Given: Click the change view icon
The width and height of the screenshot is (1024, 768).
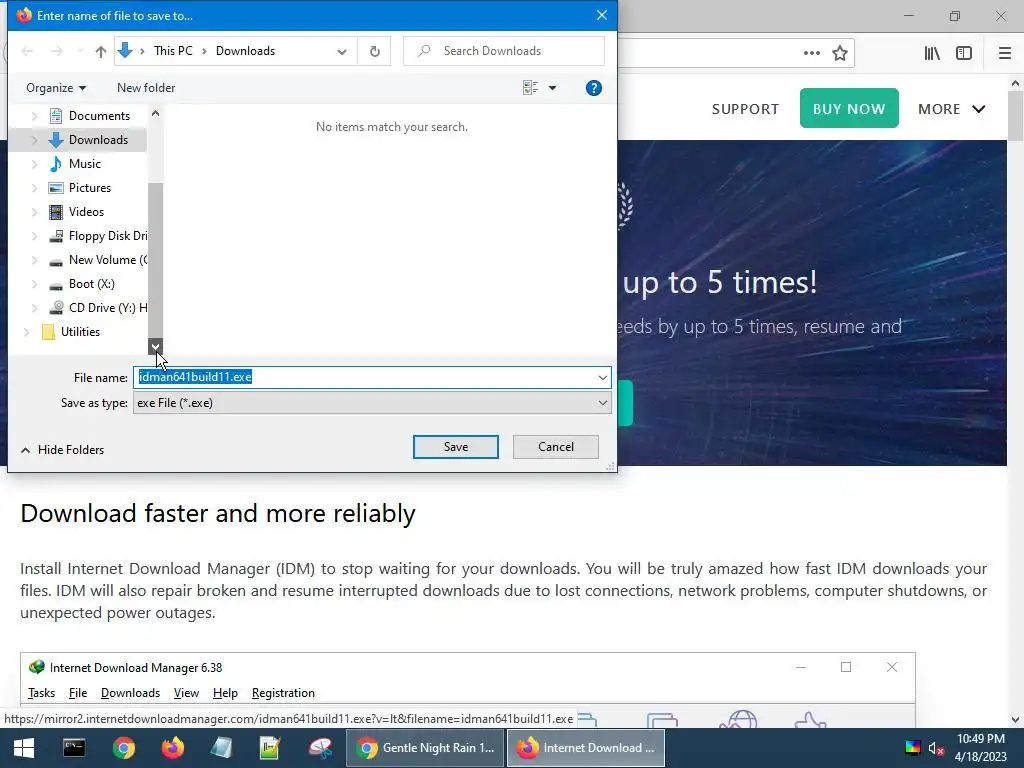Looking at the screenshot, I should pos(530,88).
